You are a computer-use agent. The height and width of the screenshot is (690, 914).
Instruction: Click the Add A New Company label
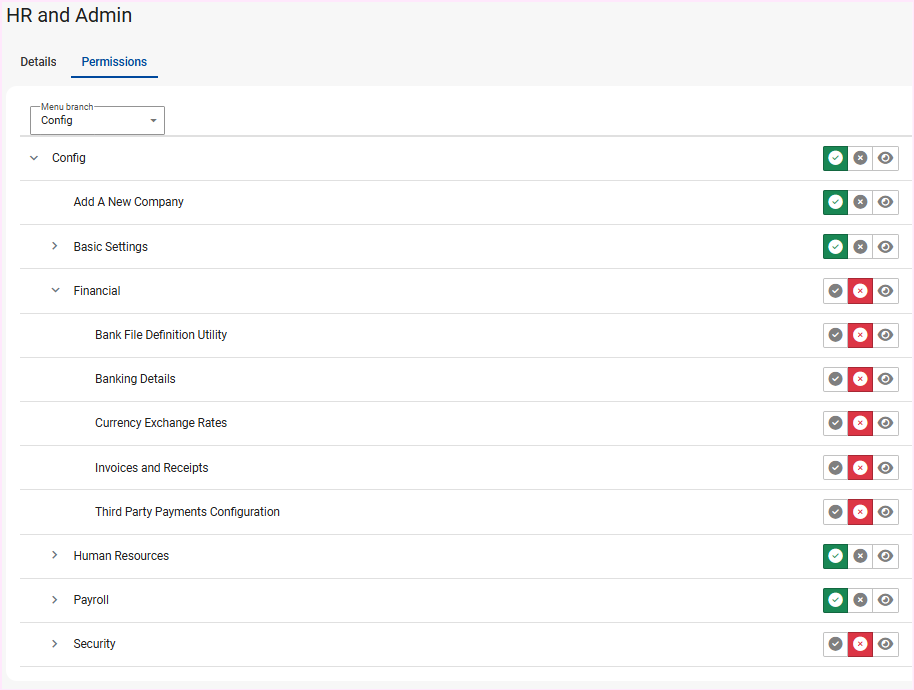[x=128, y=202]
